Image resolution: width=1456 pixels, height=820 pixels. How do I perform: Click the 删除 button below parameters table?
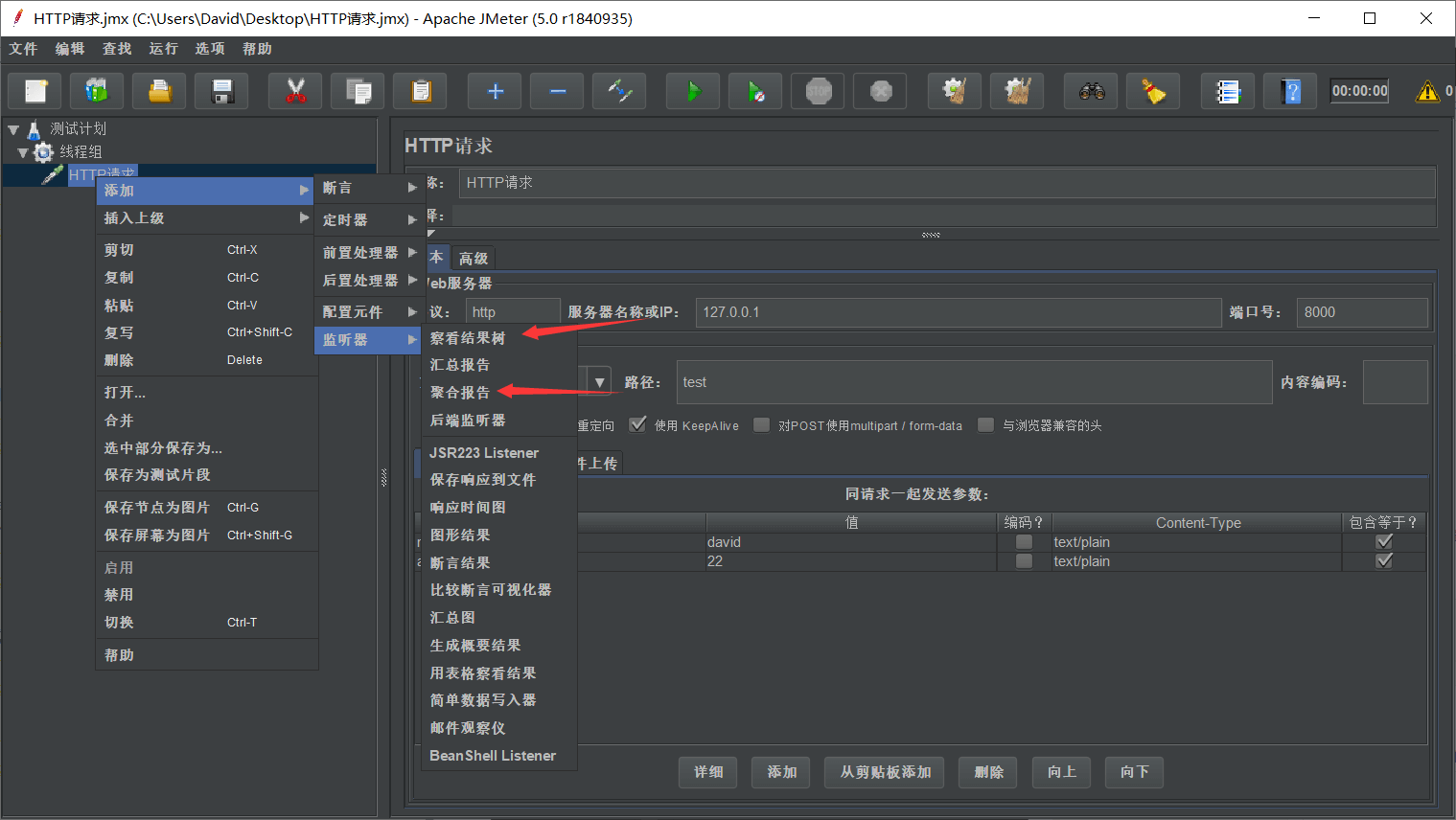pyautogui.click(x=988, y=772)
